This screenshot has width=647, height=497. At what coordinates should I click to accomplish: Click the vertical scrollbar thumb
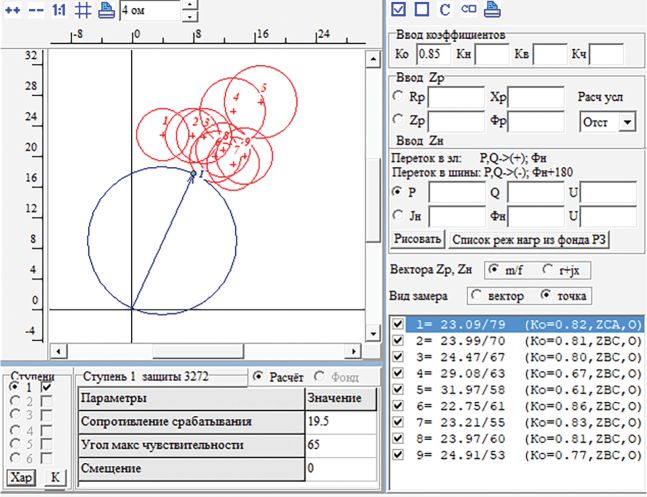(373, 200)
